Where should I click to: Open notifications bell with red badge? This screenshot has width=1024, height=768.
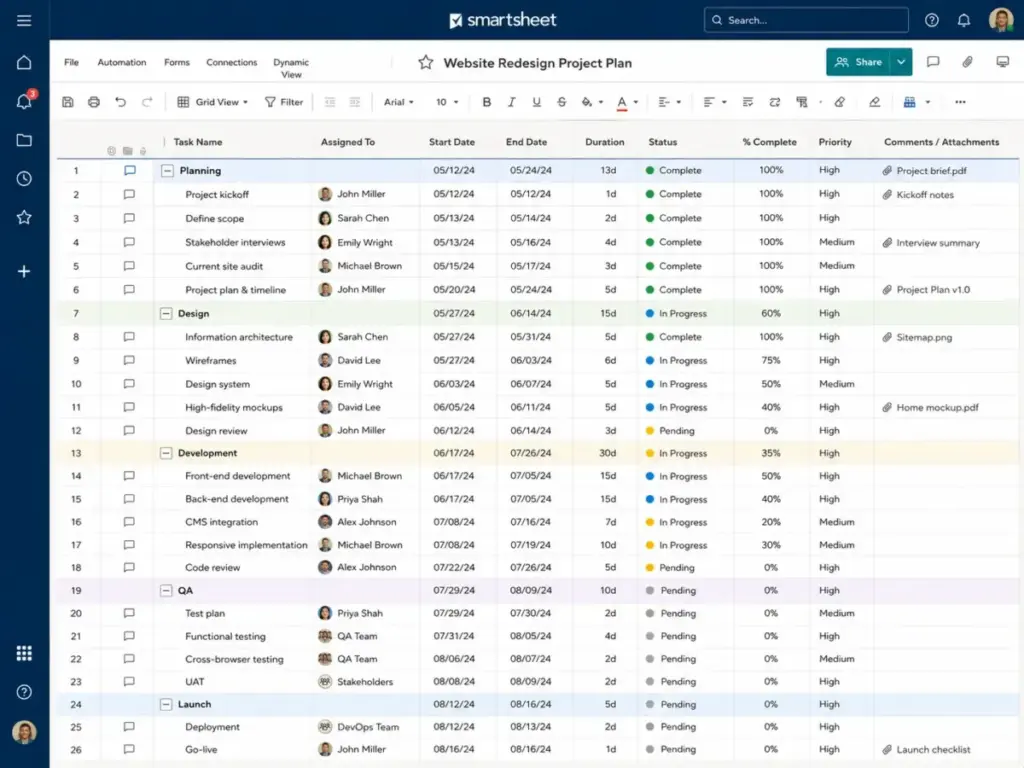[x=25, y=101]
